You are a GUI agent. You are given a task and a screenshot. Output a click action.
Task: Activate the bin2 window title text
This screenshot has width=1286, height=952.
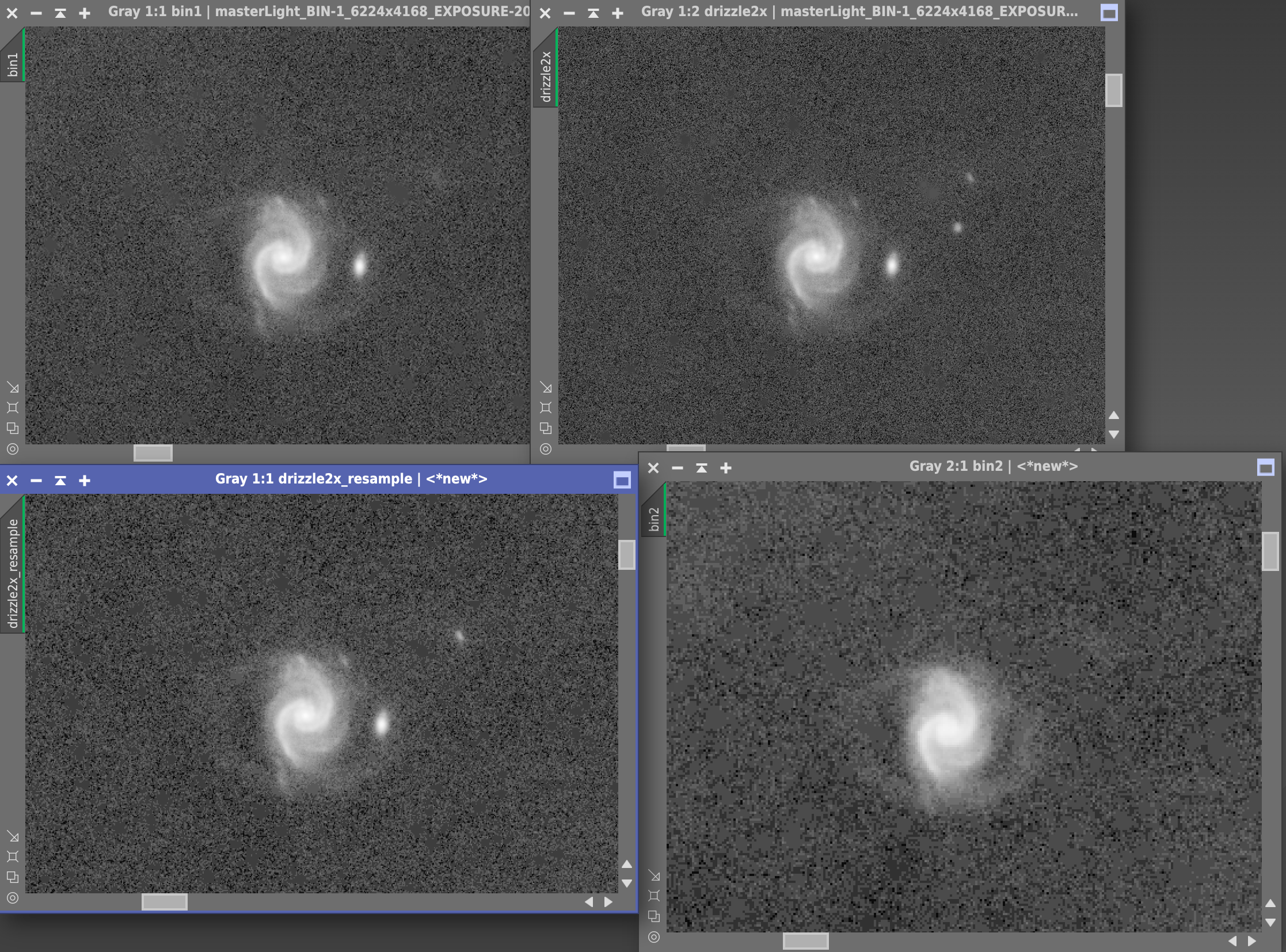coord(993,466)
